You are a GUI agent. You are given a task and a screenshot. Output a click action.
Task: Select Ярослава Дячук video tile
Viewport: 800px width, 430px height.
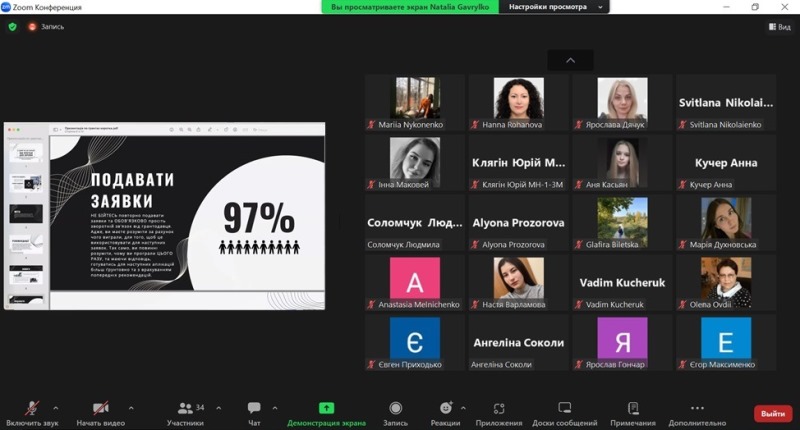click(x=622, y=103)
